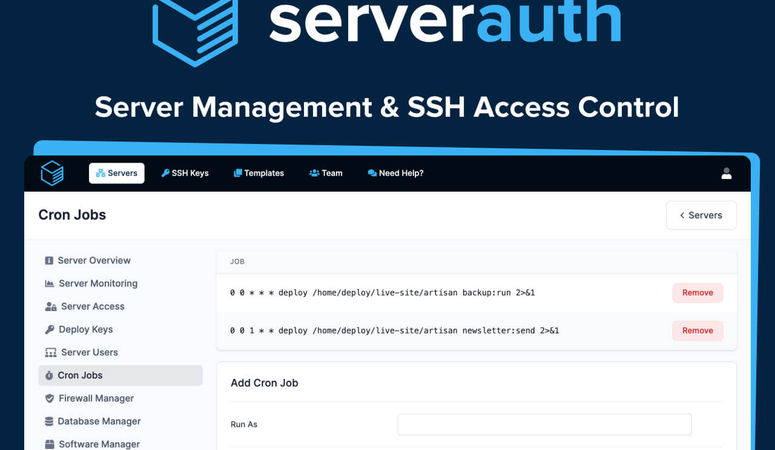Click the JOB column header
Viewport: 775px width, 450px height.
(237, 262)
